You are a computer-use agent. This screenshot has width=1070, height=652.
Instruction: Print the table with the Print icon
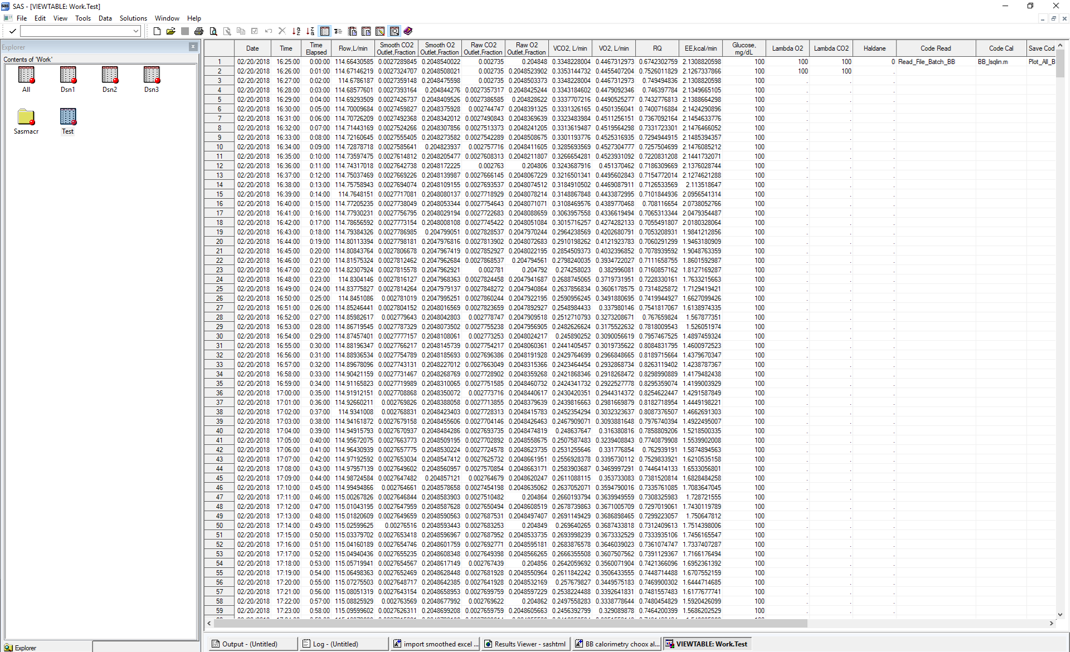point(198,30)
